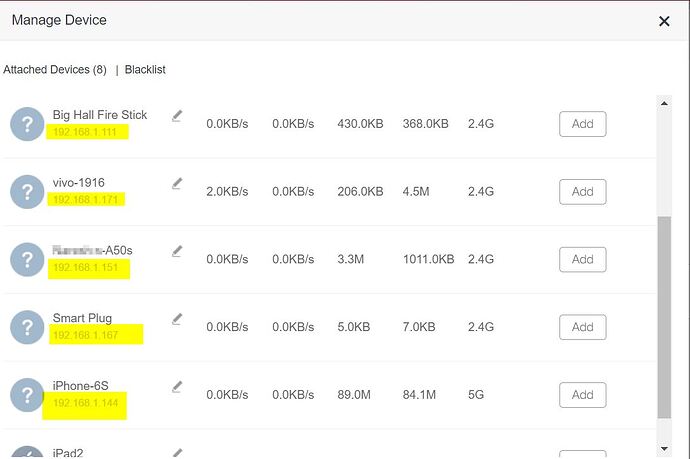Click the vertical scrollbar thumb
Image resolution: width=690 pixels, height=459 pixels.
point(664,320)
